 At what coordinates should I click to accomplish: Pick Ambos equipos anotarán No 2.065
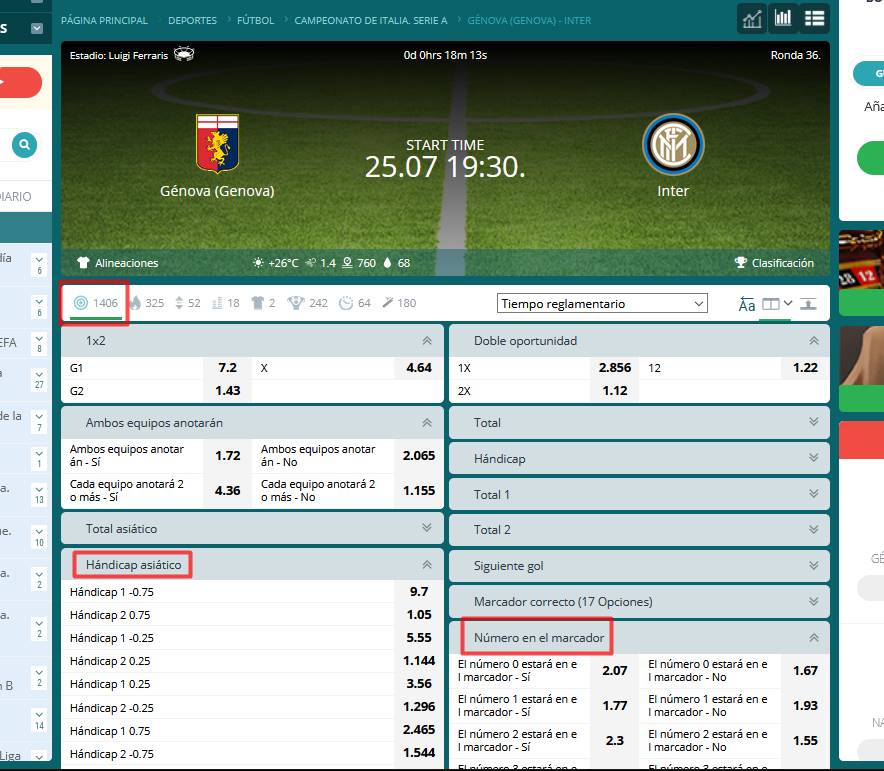coord(419,455)
